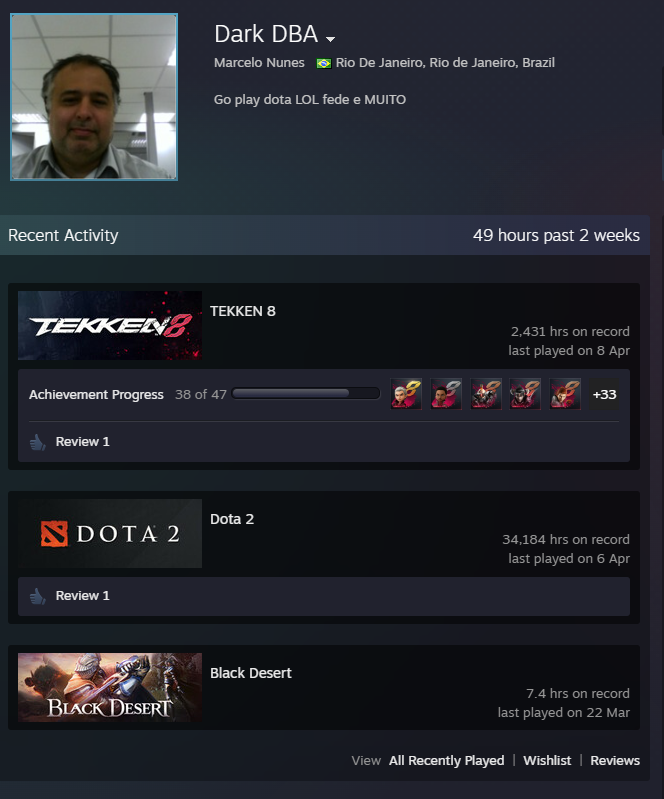Click the Brazil flag icon
Image resolution: width=664 pixels, height=799 pixels.
click(x=324, y=63)
